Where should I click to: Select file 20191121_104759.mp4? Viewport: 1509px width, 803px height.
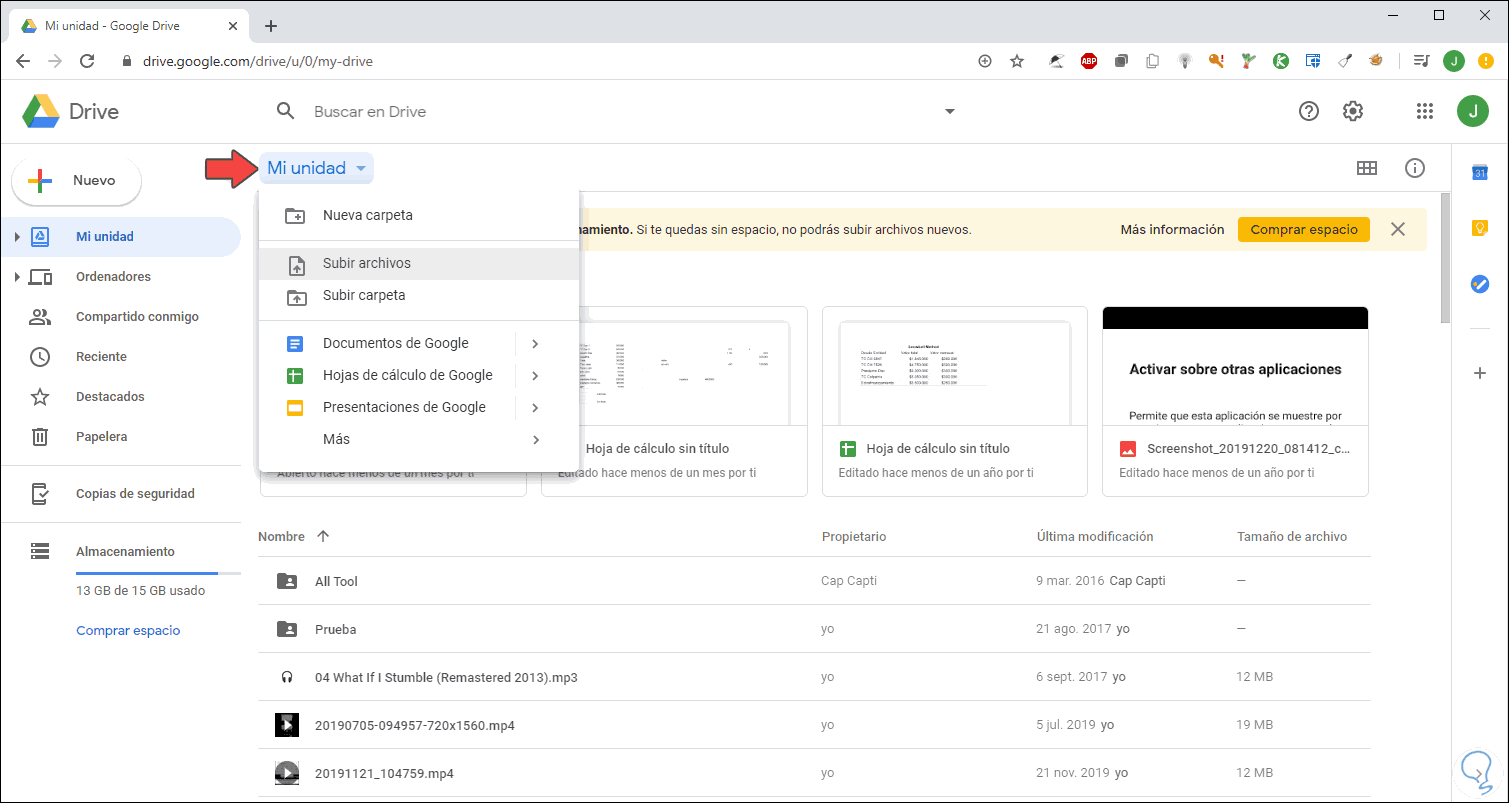(814, 773)
